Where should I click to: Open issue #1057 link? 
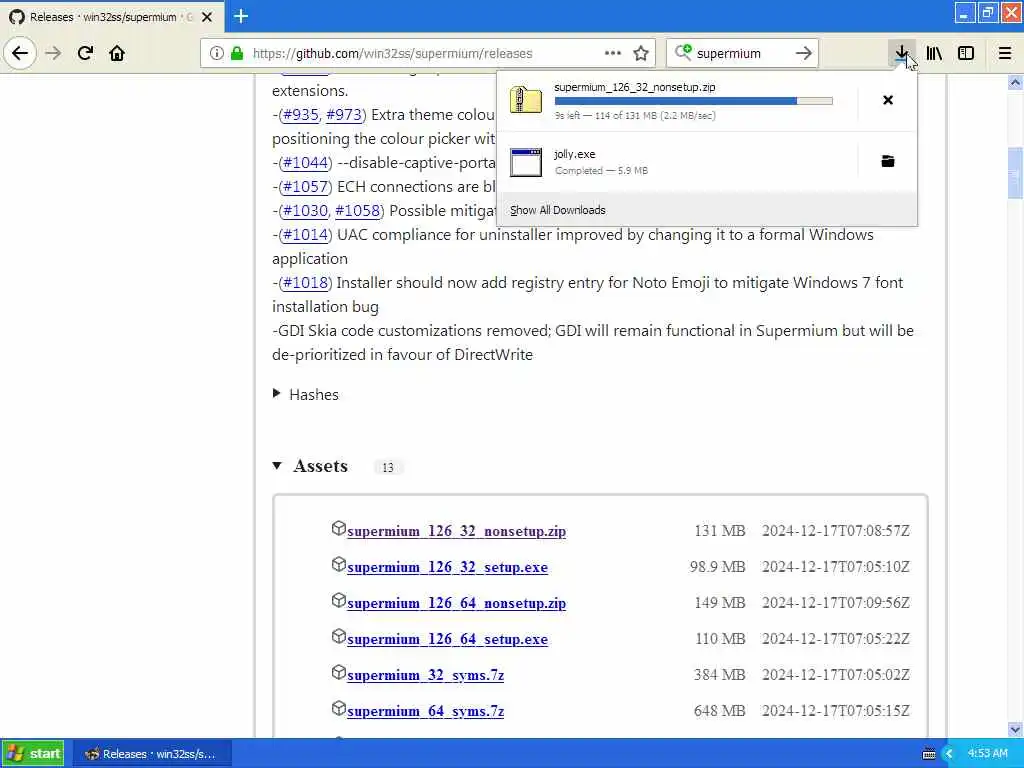[305, 187]
